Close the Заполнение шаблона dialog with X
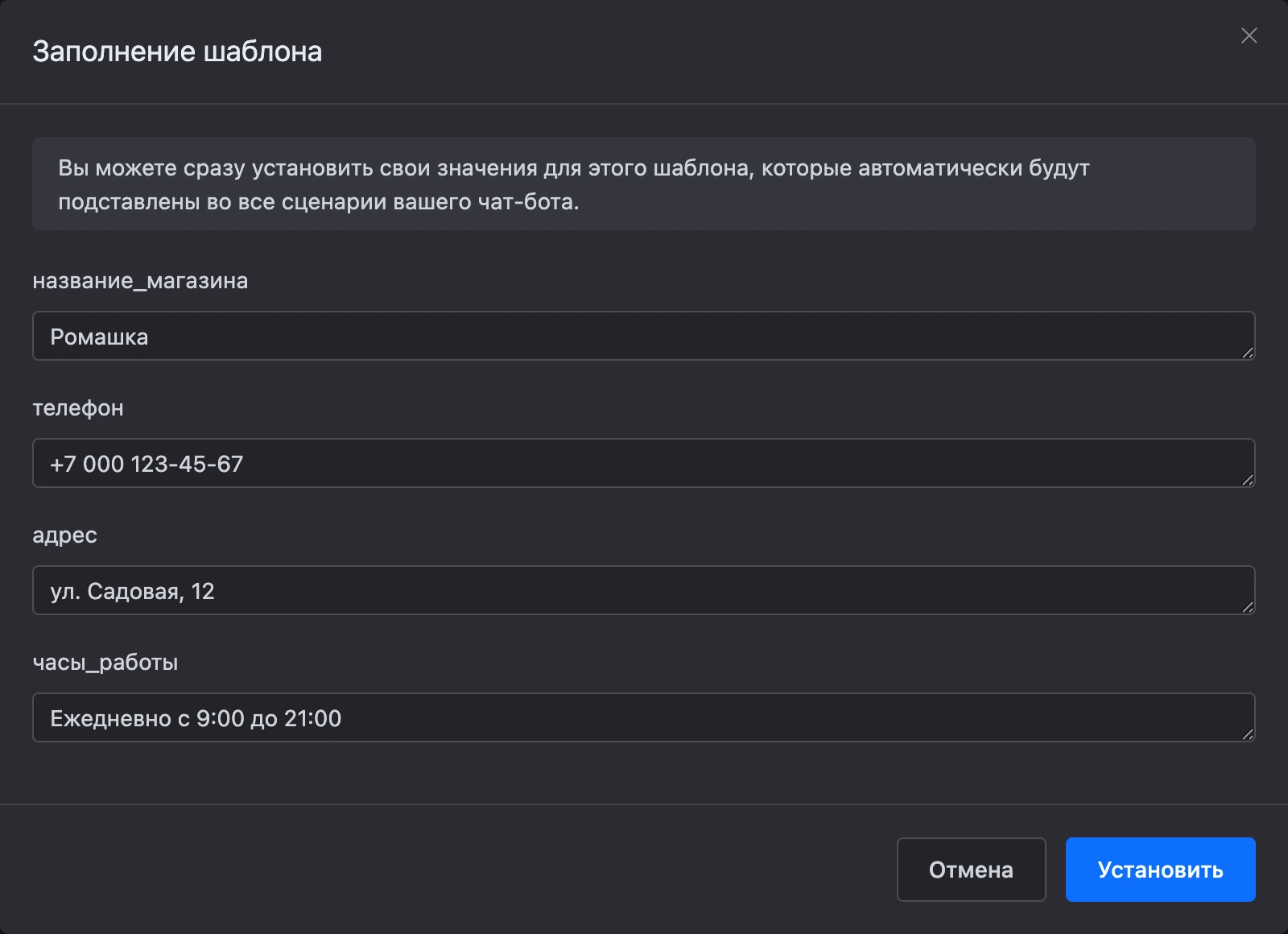The height and width of the screenshot is (934, 1288). point(1249,35)
